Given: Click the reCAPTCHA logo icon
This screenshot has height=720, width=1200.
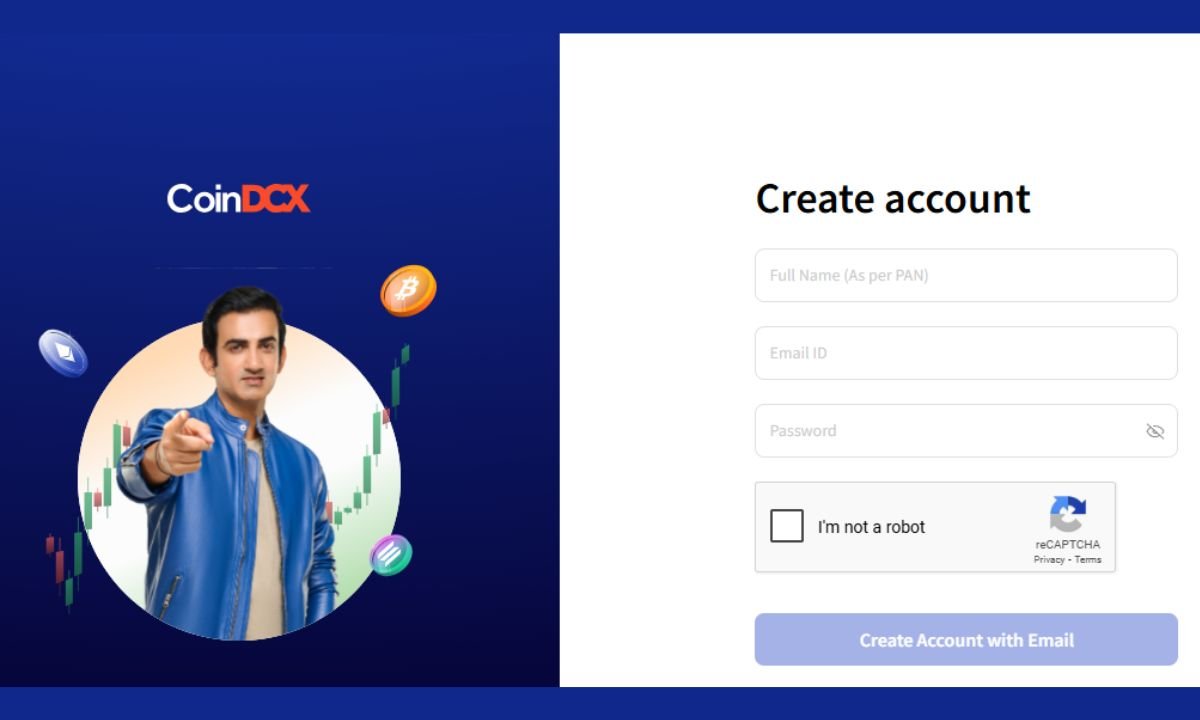Looking at the screenshot, I should coord(1067,514).
